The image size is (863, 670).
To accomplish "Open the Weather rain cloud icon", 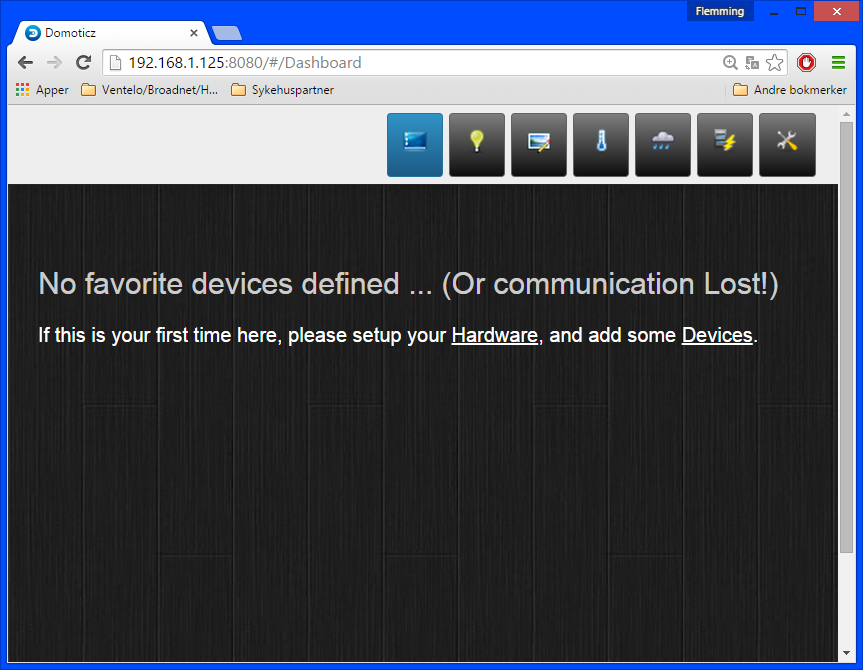I will [x=663, y=145].
